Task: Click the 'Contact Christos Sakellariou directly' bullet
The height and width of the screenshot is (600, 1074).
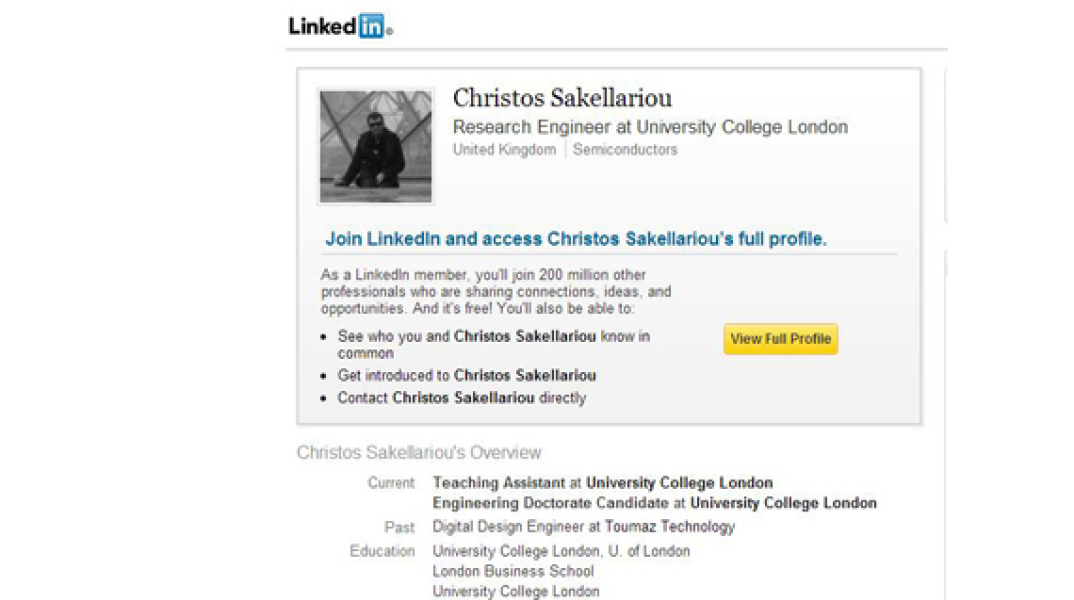Action: pos(462,398)
